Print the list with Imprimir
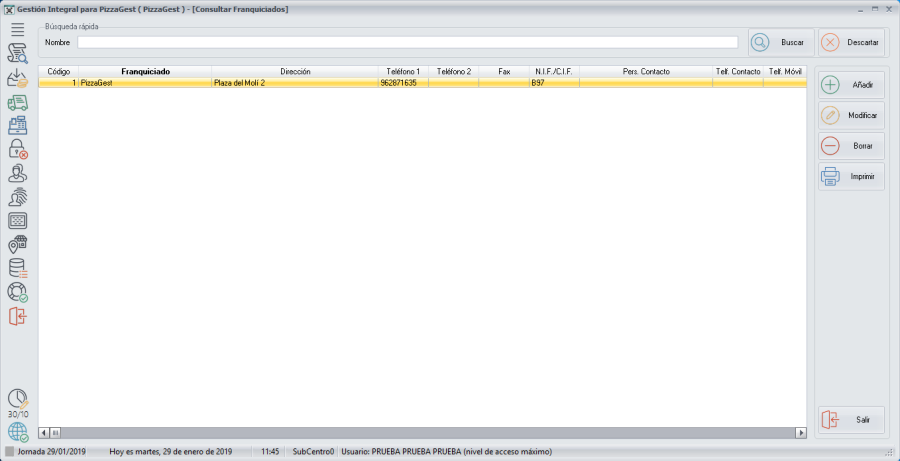The height and width of the screenshot is (461, 900). (x=851, y=177)
